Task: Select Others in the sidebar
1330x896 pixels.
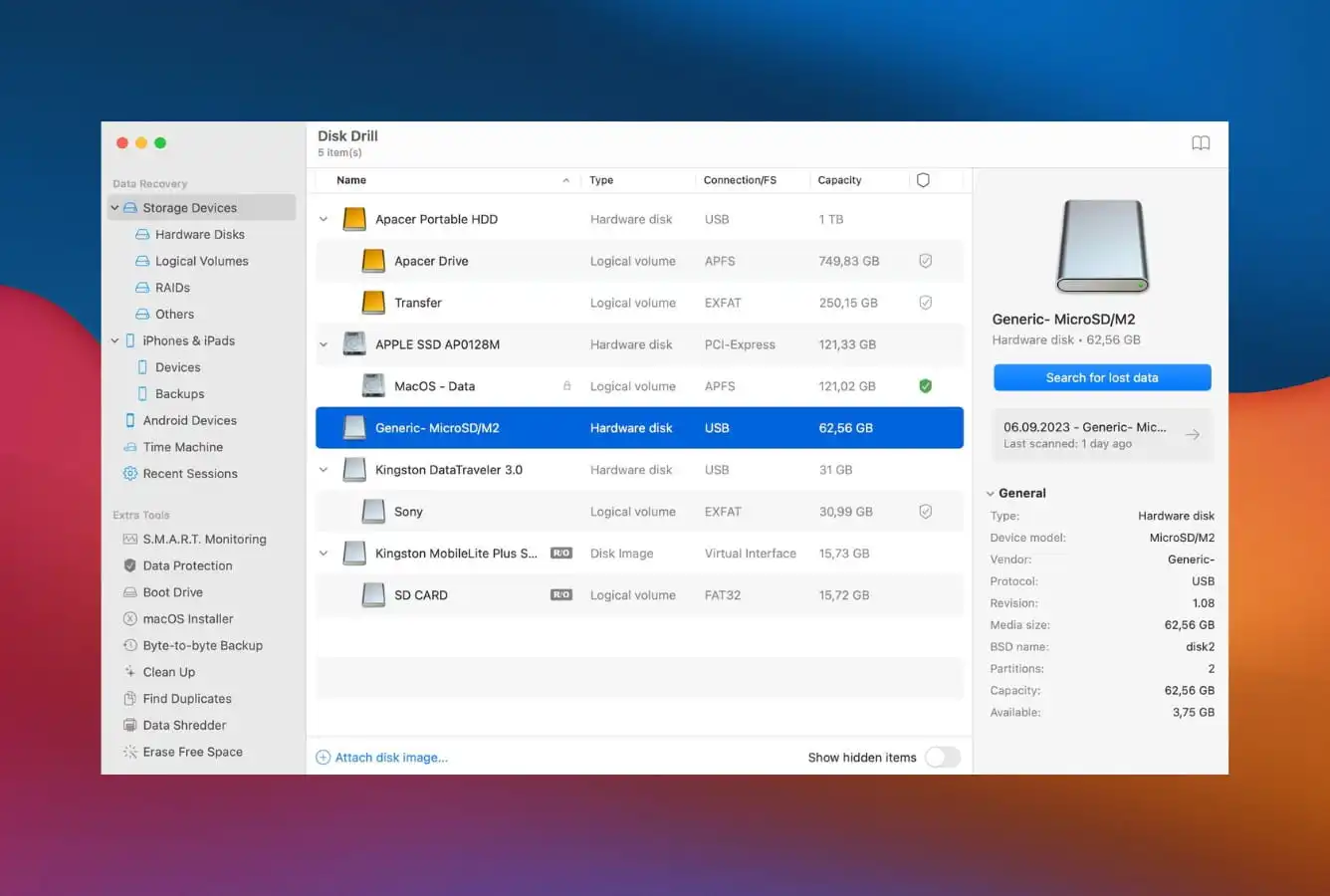Action: (x=164, y=315)
